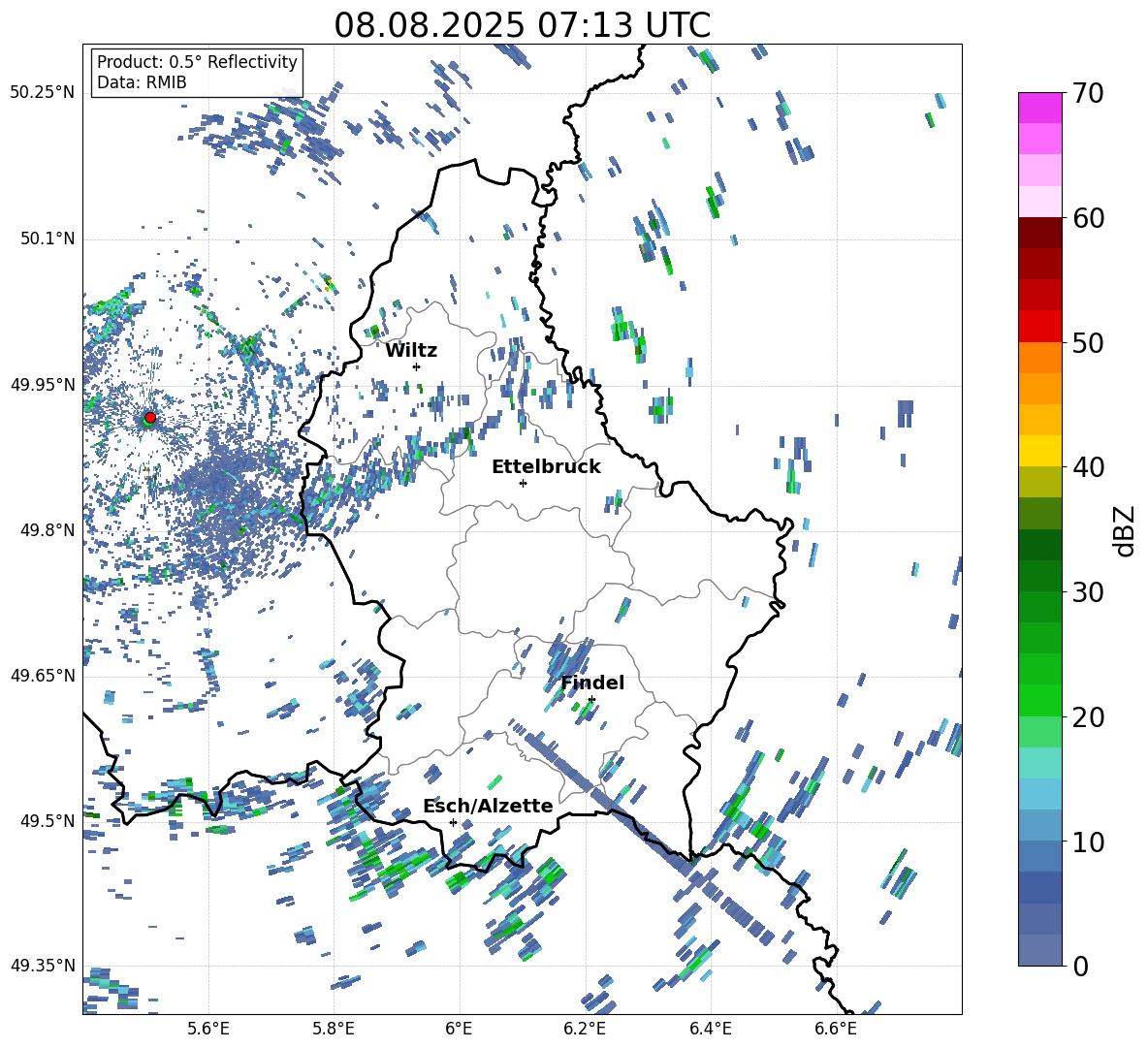Image resolution: width=1148 pixels, height=1048 pixels.
Task: Click the Data: RMIB text
Action: coord(142,82)
